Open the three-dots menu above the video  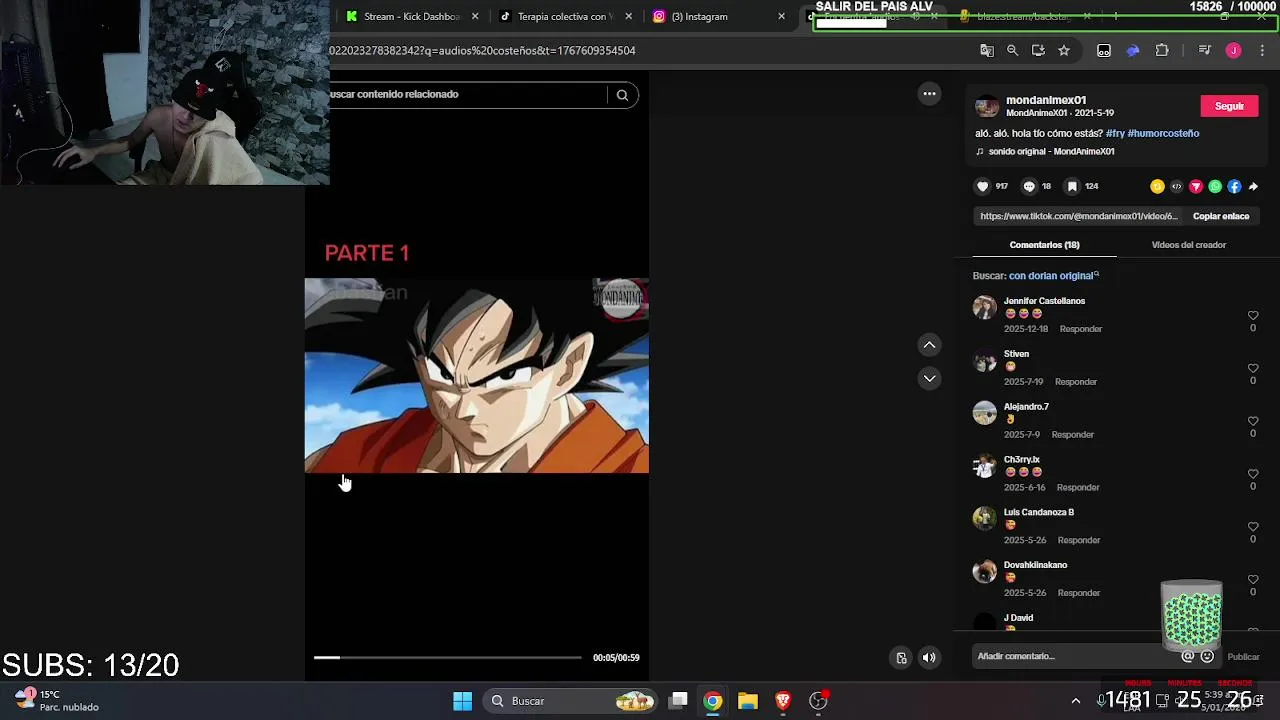point(929,94)
